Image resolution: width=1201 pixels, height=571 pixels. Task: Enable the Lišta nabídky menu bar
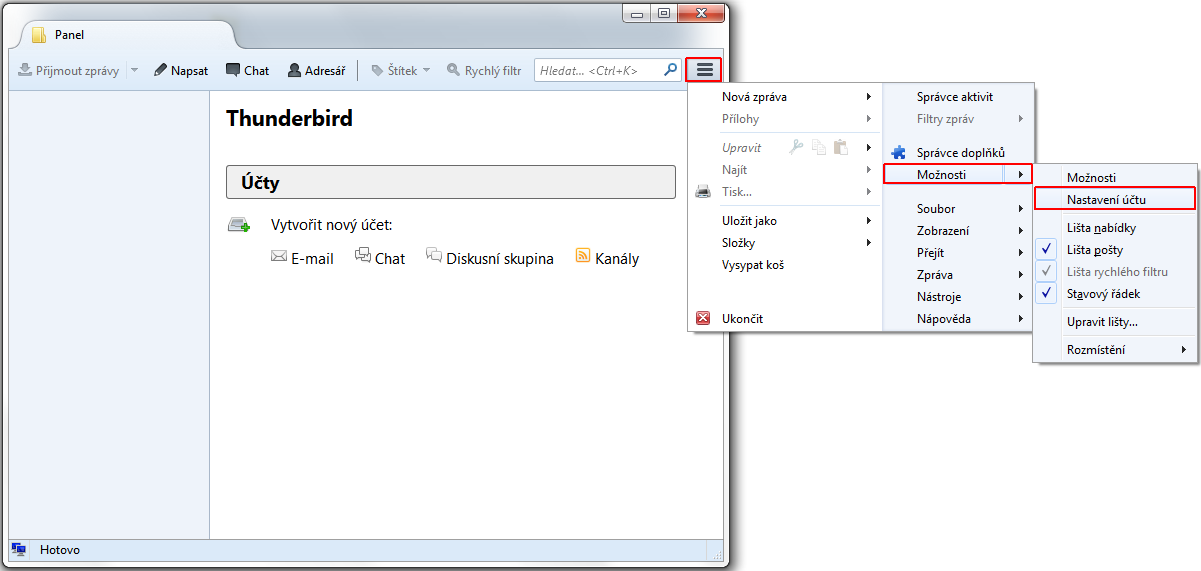(1115, 228)
